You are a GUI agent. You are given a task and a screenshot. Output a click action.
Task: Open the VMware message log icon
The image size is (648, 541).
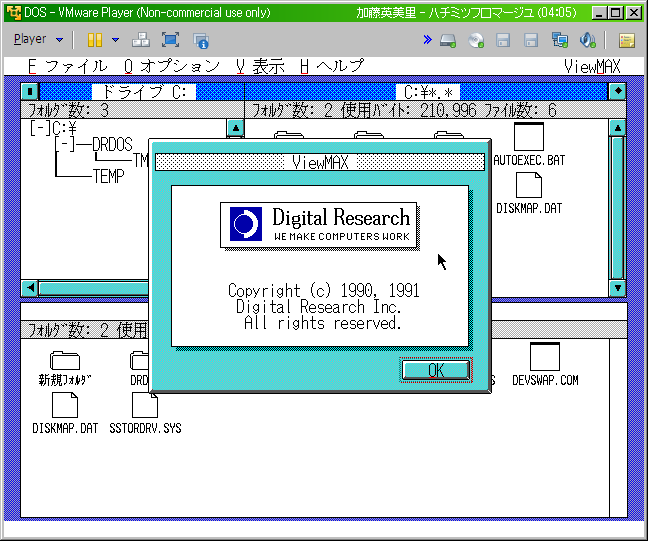(627, 41)
